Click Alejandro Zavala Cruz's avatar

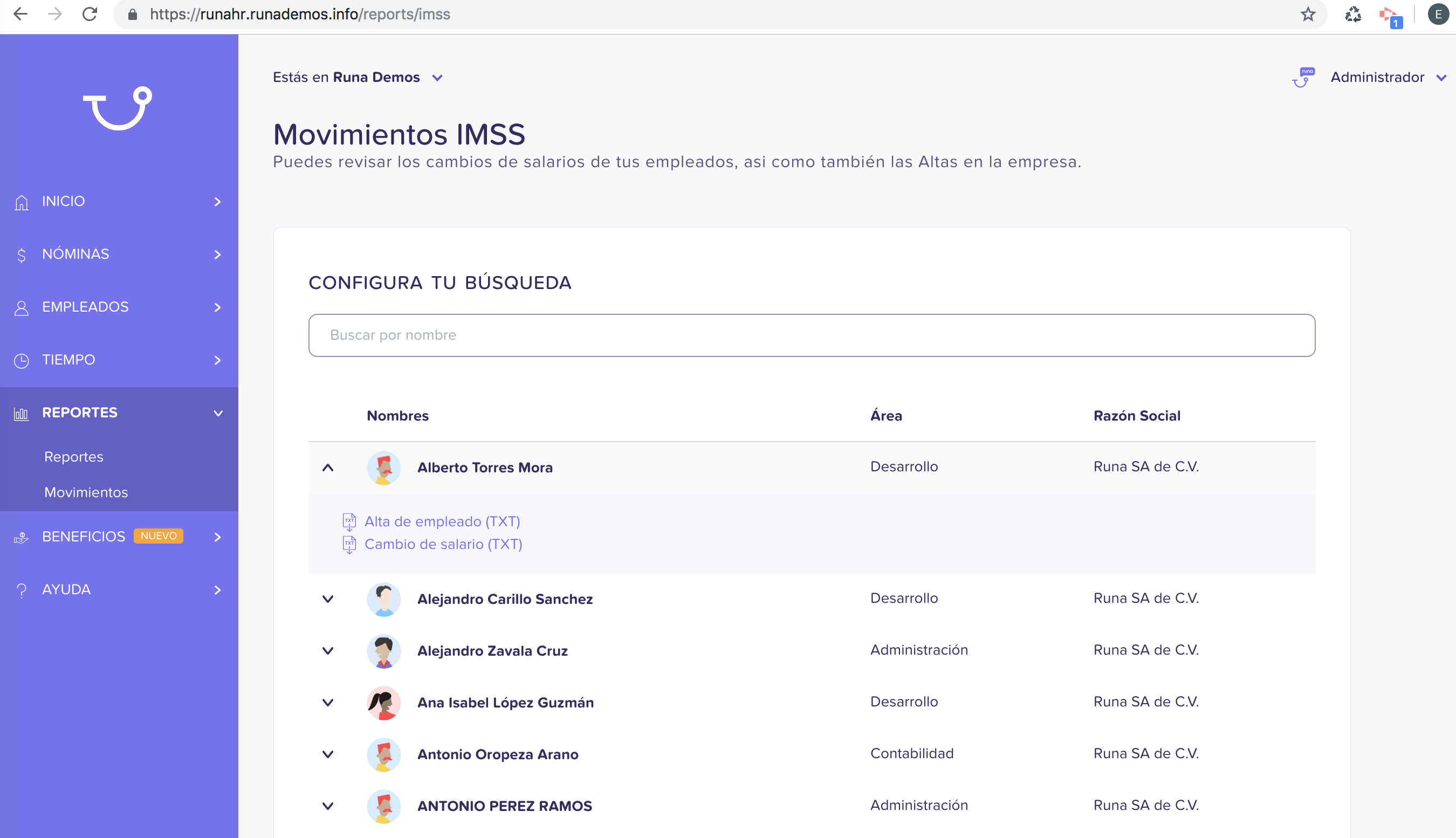384,651
